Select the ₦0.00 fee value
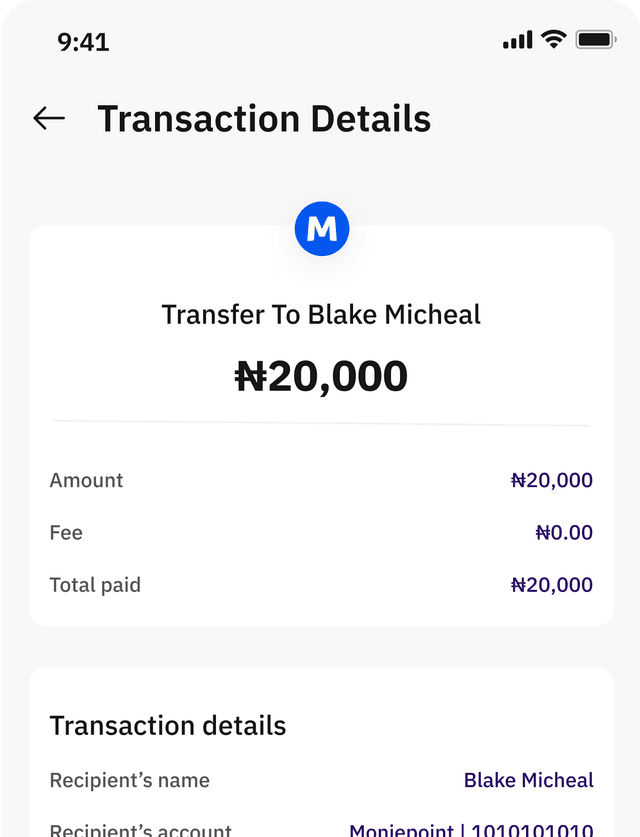This screenshot has height=837, width=640. coord(564,533)
